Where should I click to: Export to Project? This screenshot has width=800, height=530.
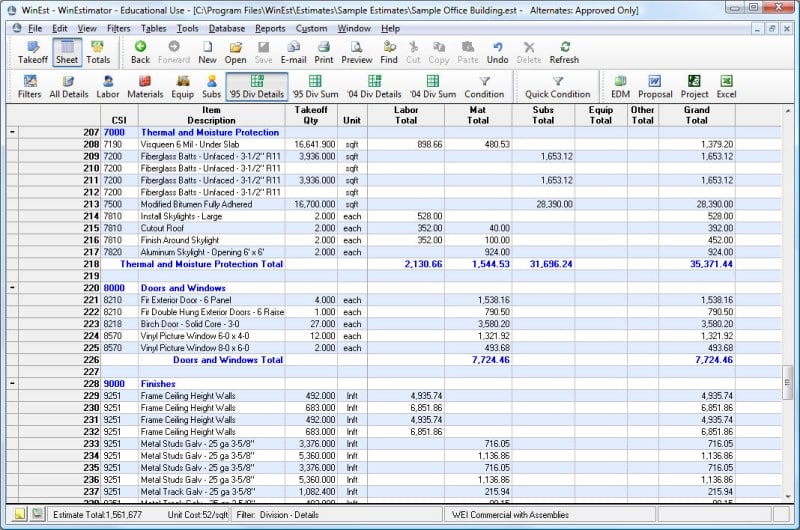click(x=694, y=87)
